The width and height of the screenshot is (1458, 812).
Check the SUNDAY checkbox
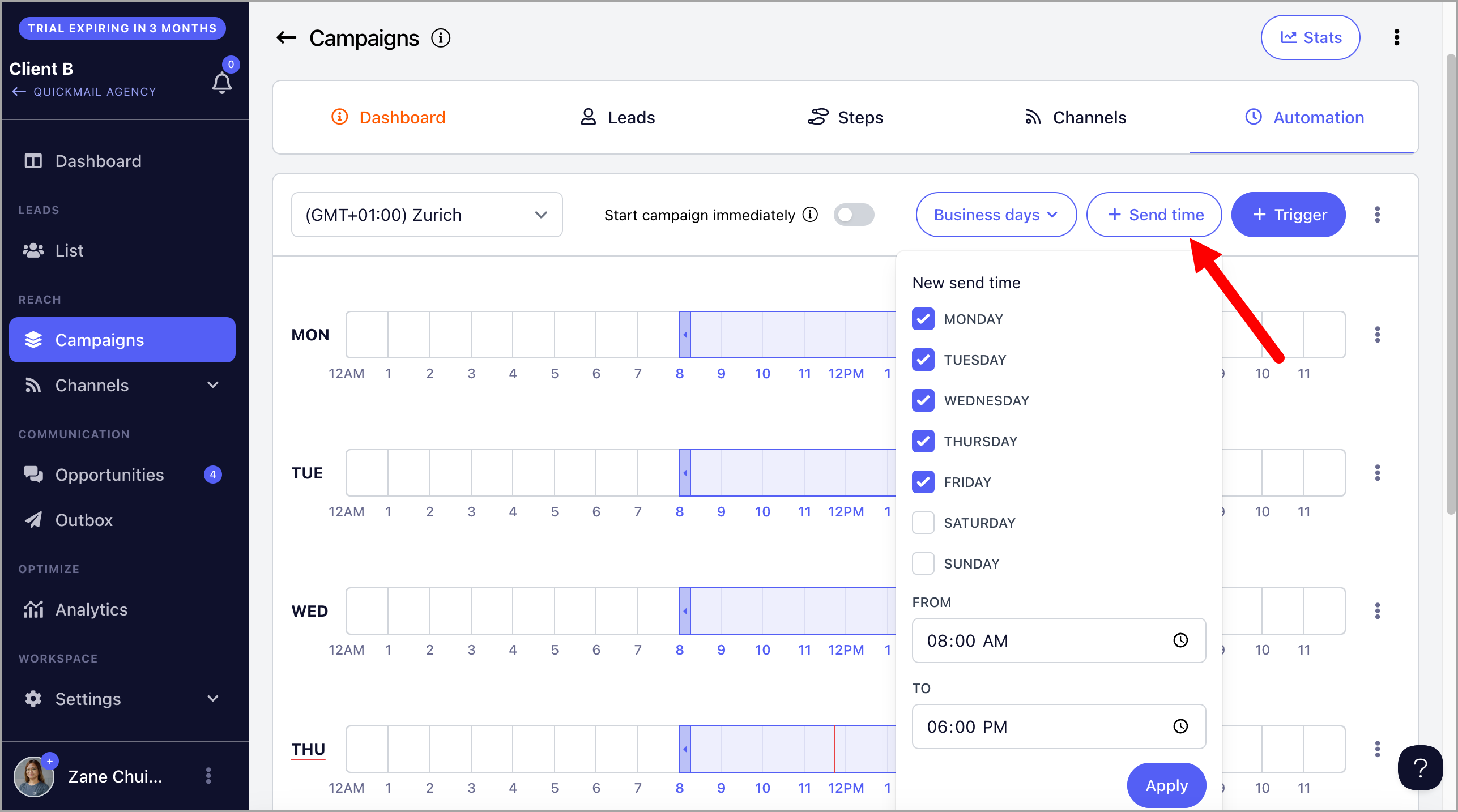923,564
